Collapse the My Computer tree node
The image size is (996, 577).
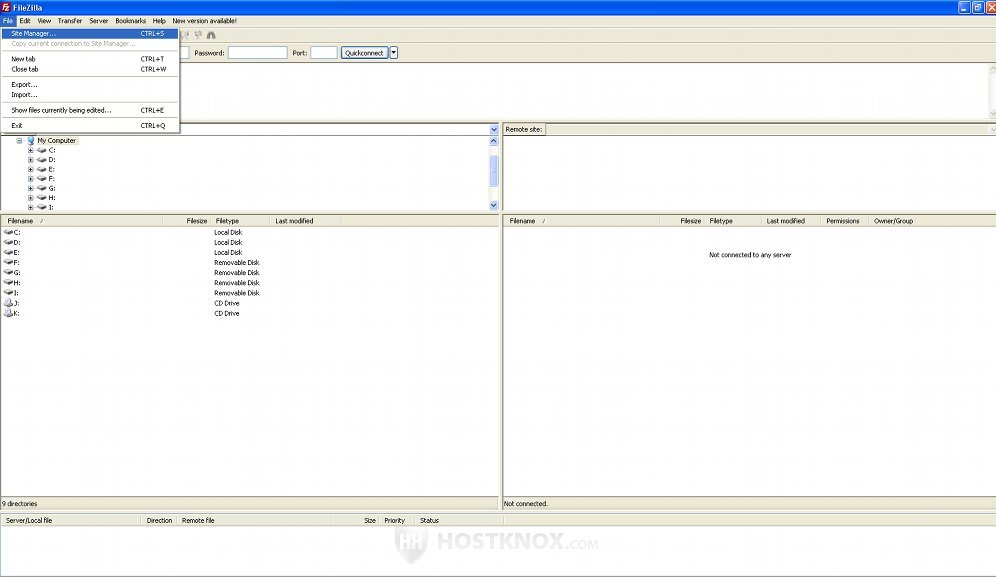pos(19,140)
